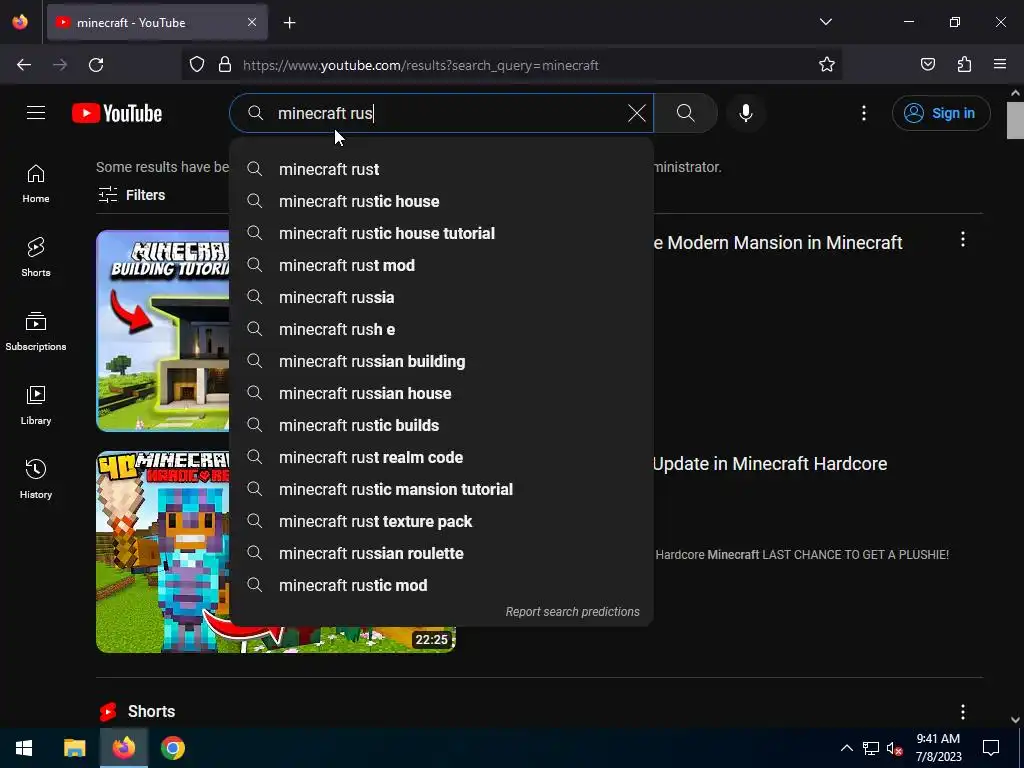
Task: Open File Explorer from the taskbar
Action: click(74, 748)
